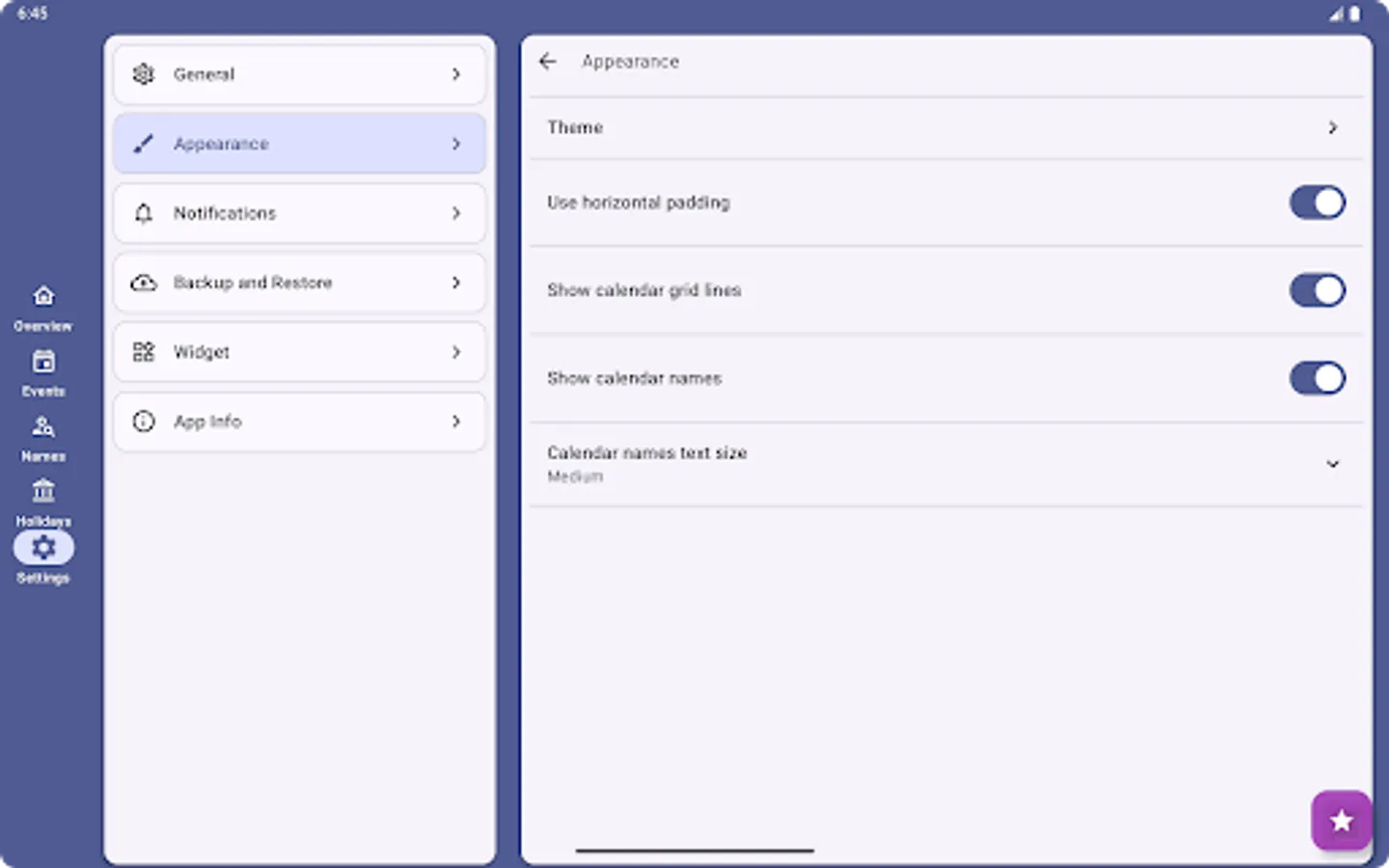Disable the Use horizontal padding toggle

click(x=1318, y=203)
